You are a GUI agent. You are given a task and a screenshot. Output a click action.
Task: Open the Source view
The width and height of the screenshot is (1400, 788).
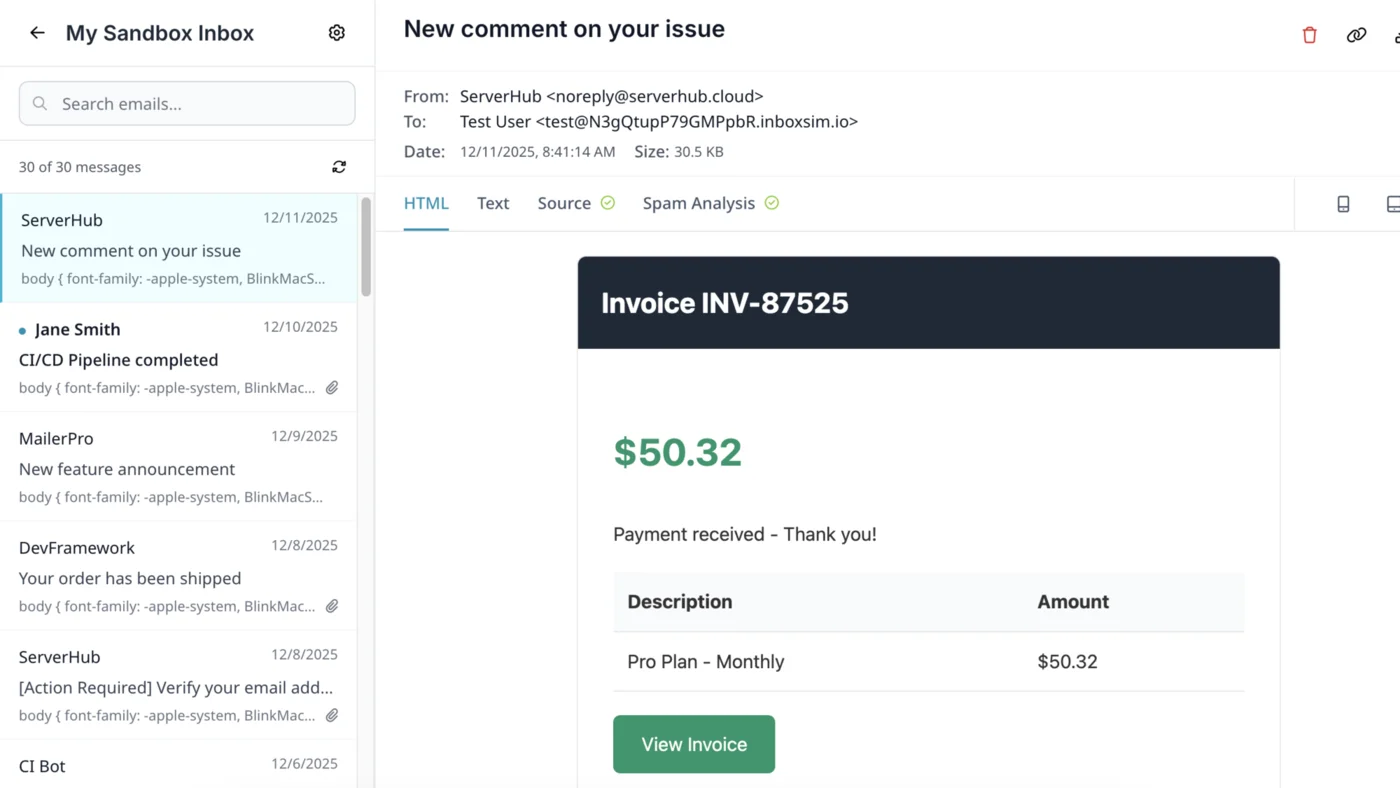pos(564,203)
